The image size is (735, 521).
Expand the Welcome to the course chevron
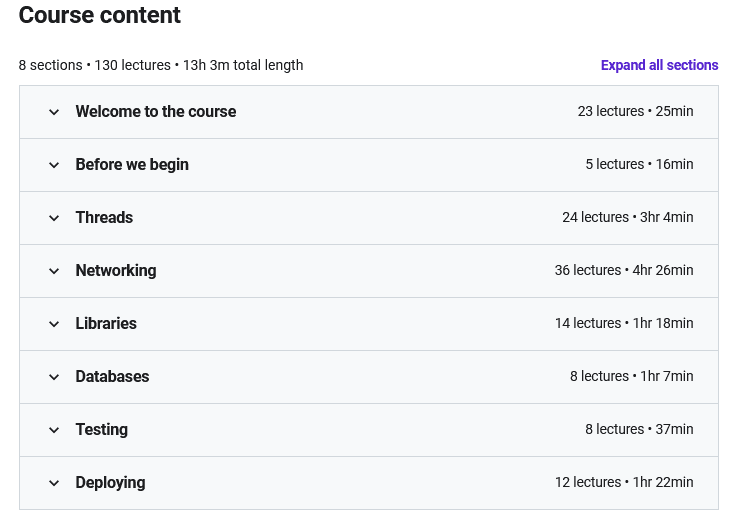[x=54, y=112]
